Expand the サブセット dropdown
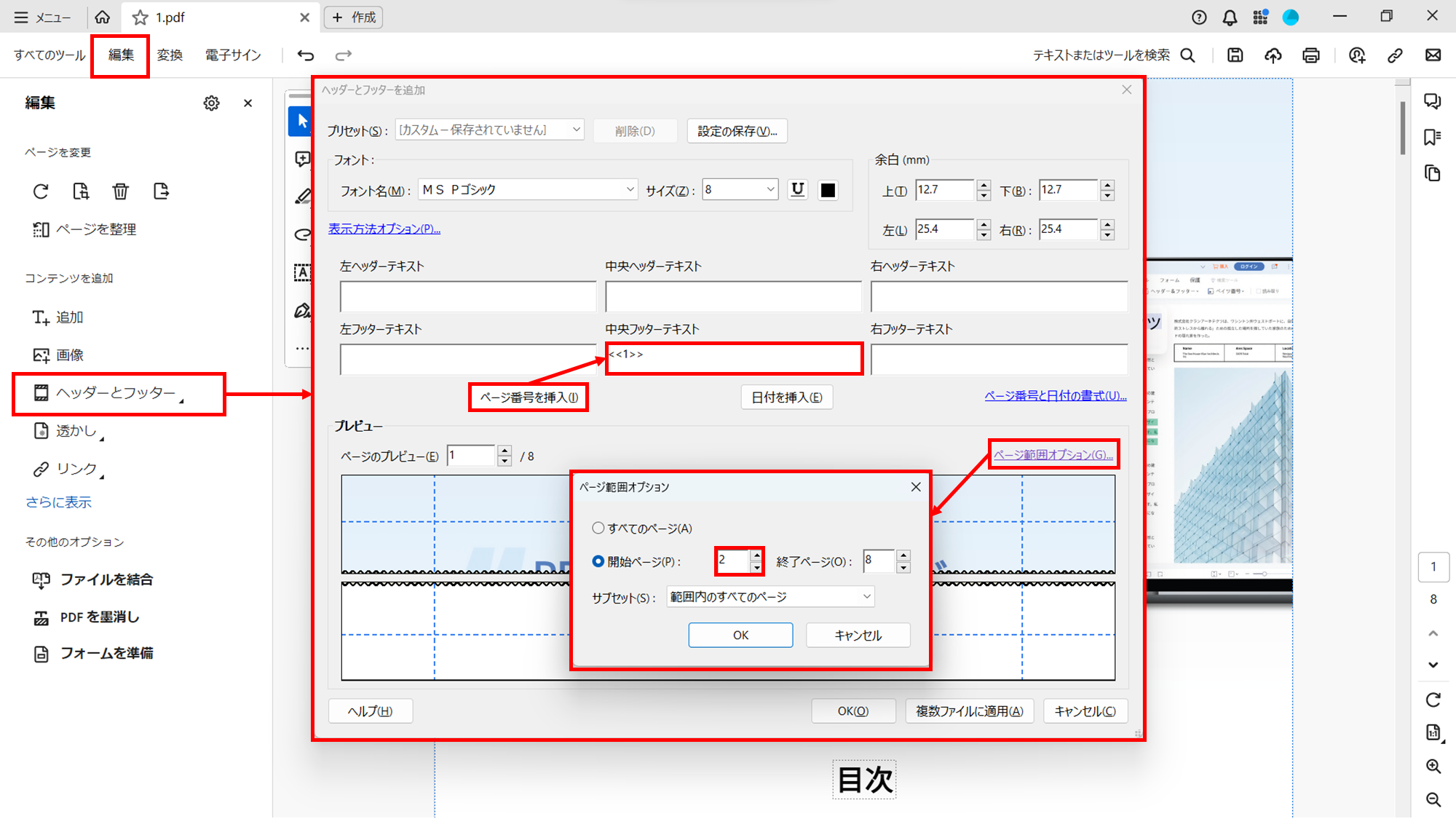 click(770, 597)
